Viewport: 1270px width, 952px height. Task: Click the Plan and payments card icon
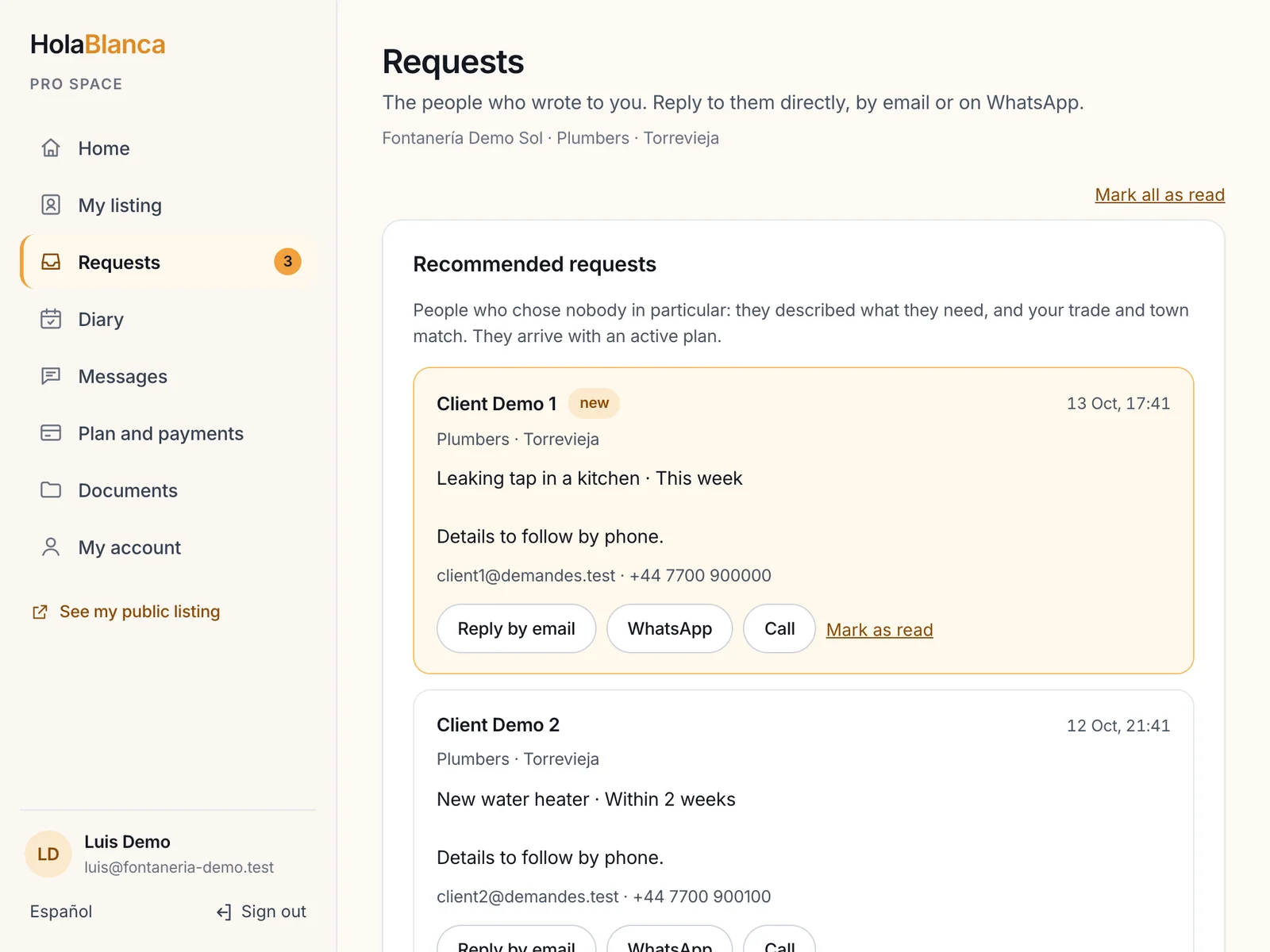pos(51,434)
